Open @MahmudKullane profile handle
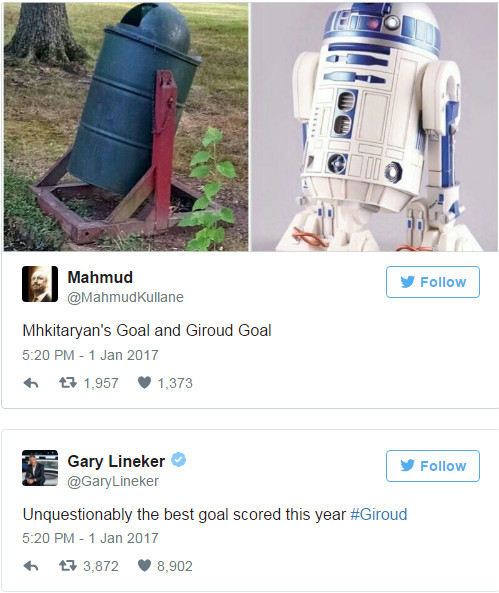The height and width of the screenshot is (593, 499). pos(125,297)
